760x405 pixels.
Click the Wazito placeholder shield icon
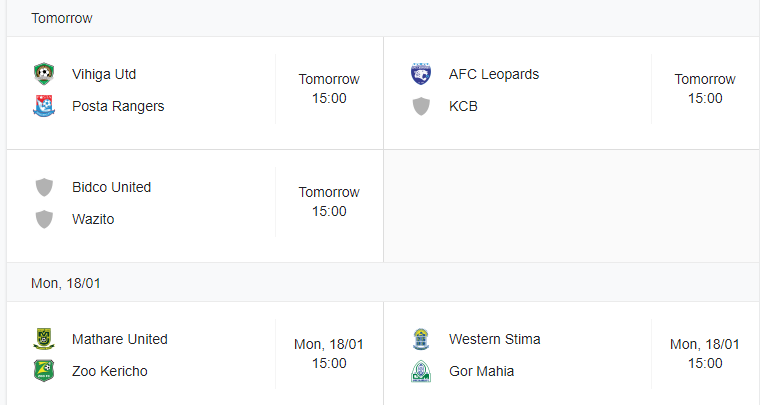(44, 219)
